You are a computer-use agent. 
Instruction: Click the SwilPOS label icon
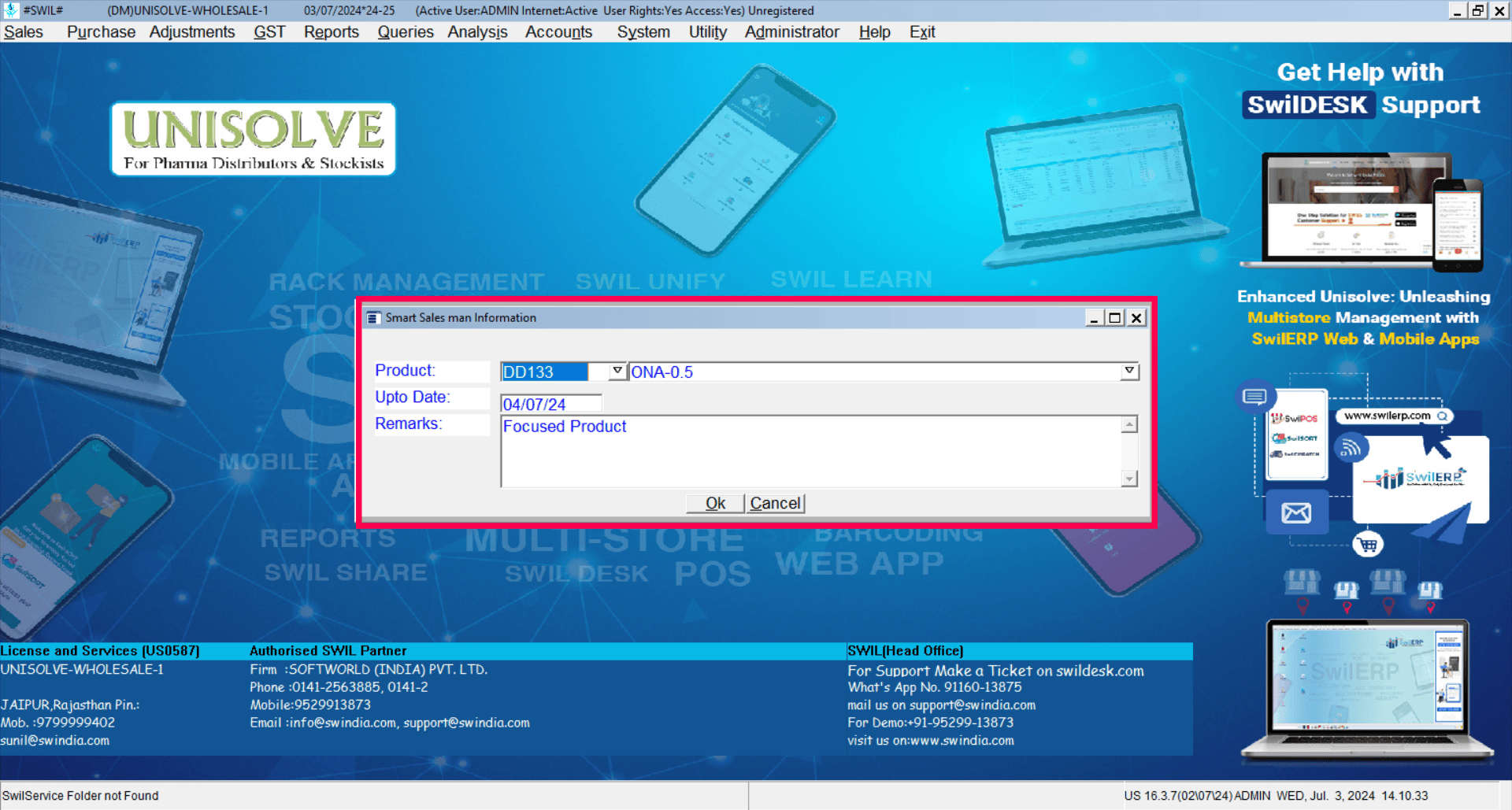pos(1295,418)
